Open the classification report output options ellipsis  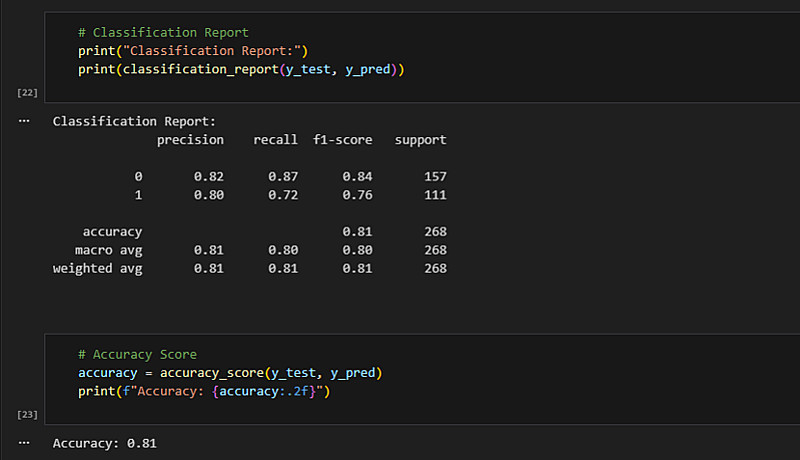pyautogui.click(x=24, y=120)
